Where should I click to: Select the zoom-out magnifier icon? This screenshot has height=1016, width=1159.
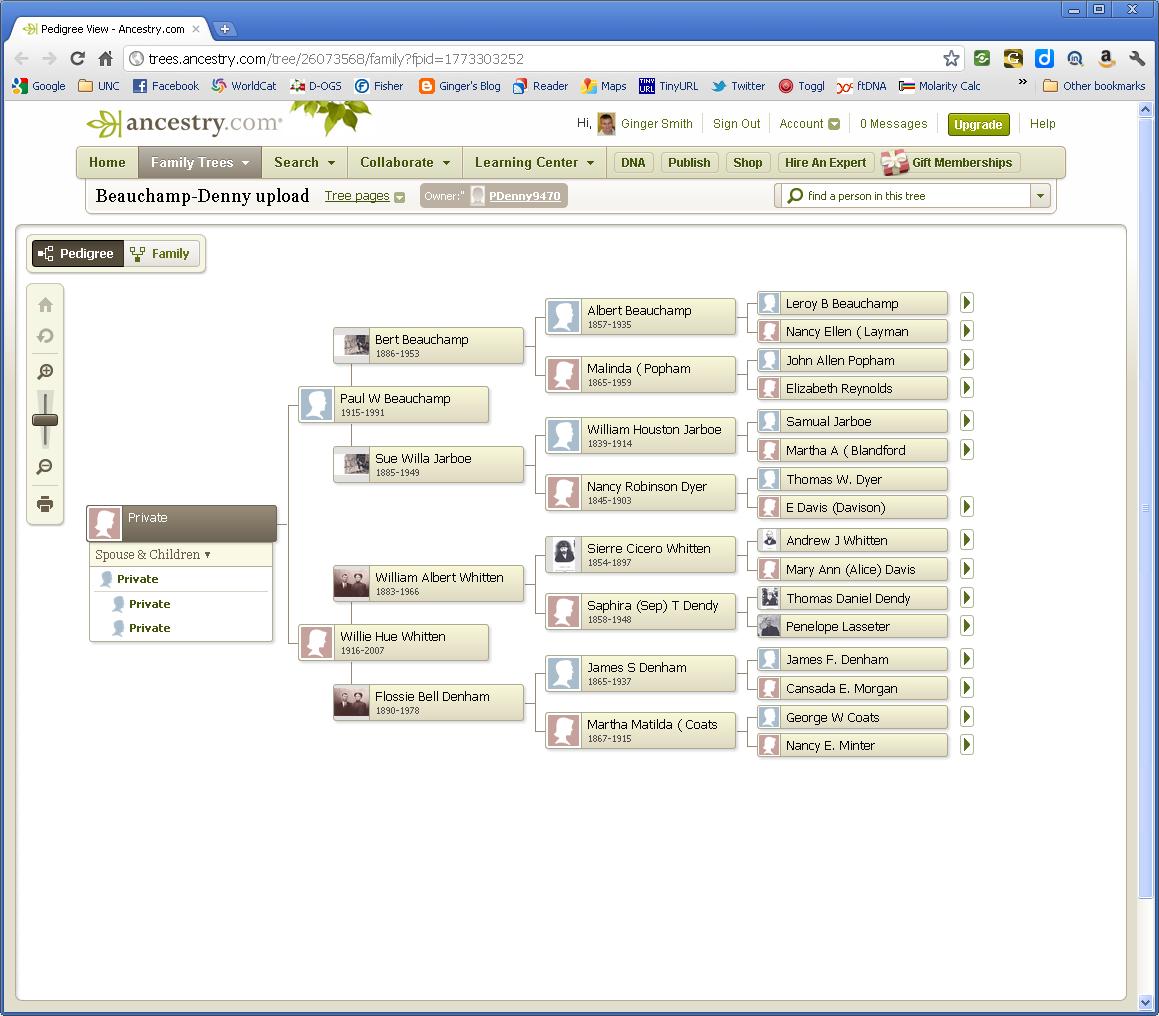tap(44, 467)
